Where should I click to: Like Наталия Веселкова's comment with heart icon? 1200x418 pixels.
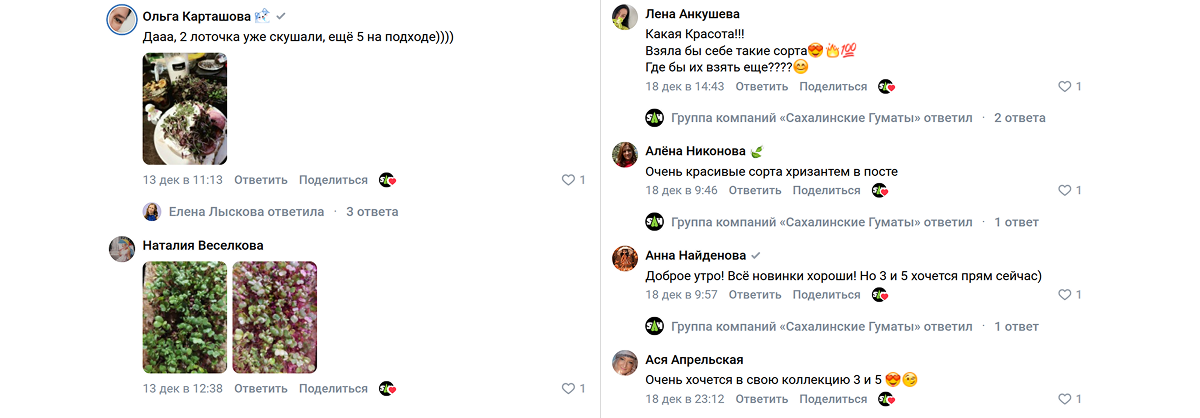[568, 389]
